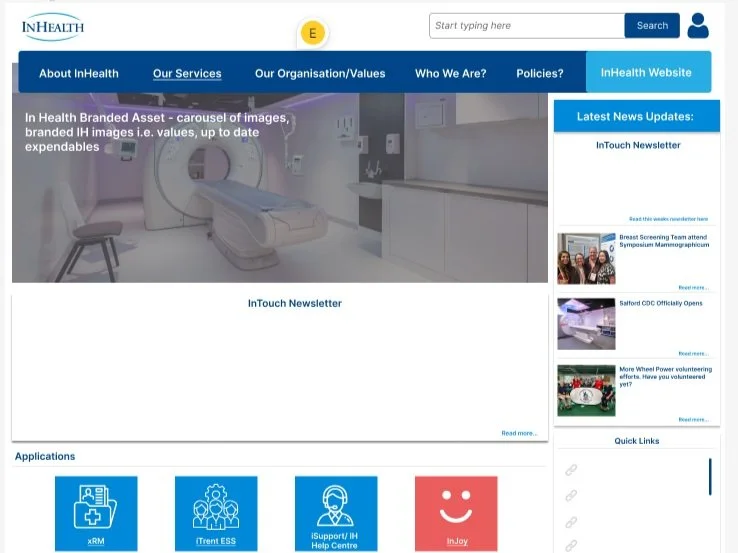Screen dimensions: 738x553
Task: Click the fourth Quick Links chain icon
Action: click(571, 545)
